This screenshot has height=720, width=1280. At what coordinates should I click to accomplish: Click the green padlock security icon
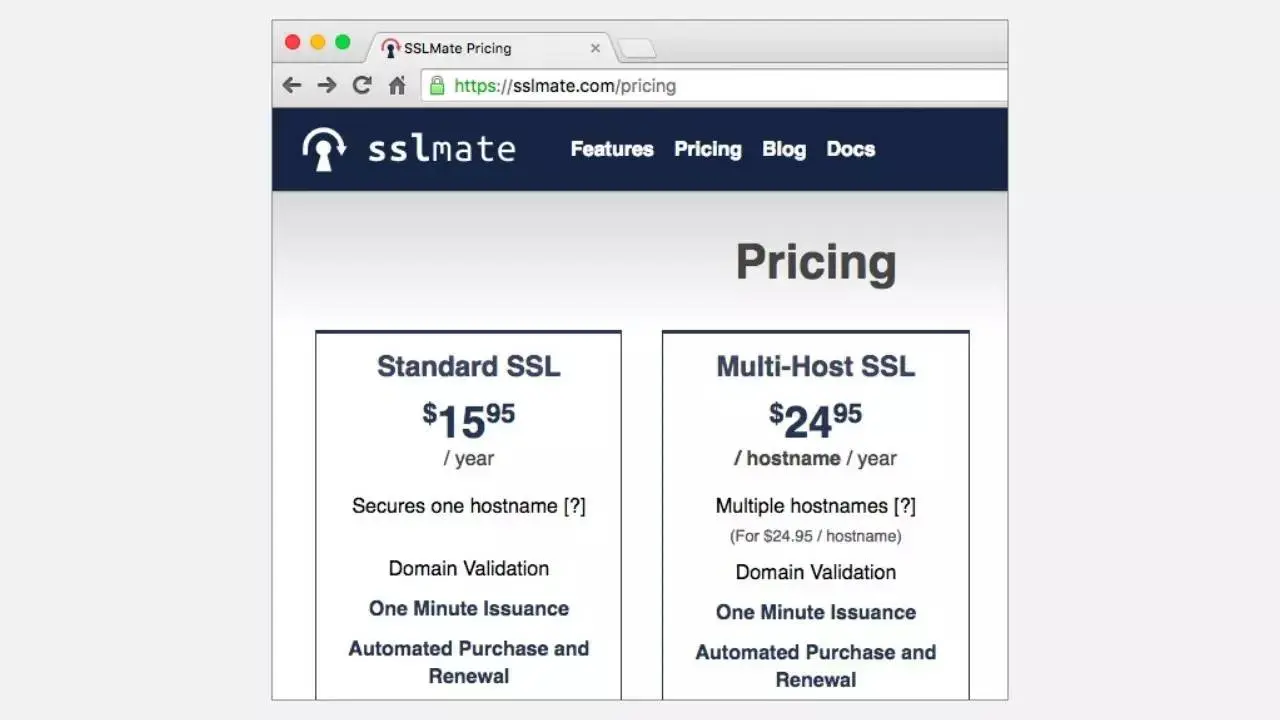click(437, 86)
